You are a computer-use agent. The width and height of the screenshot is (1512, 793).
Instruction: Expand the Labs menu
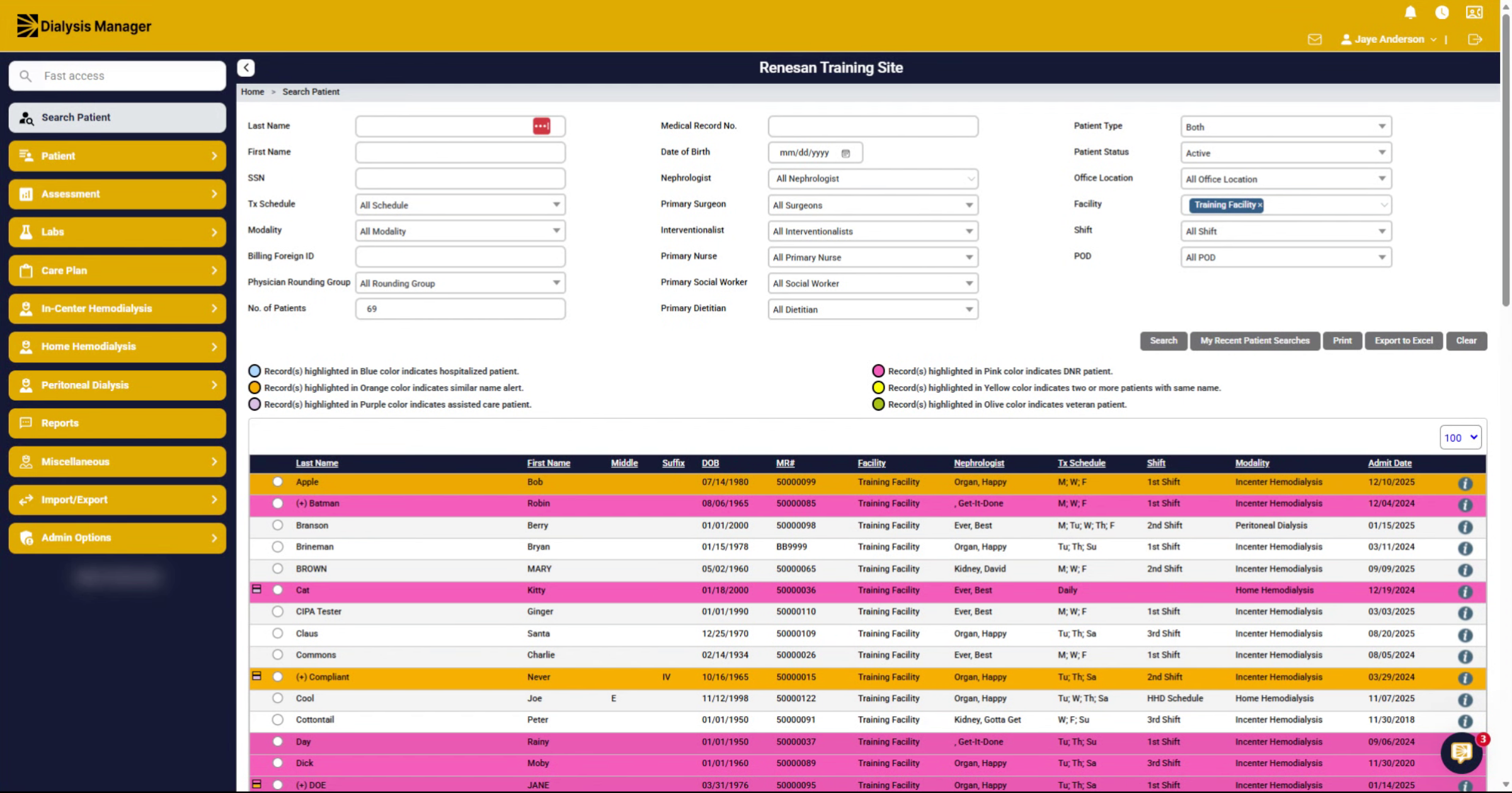coord(117,232)
